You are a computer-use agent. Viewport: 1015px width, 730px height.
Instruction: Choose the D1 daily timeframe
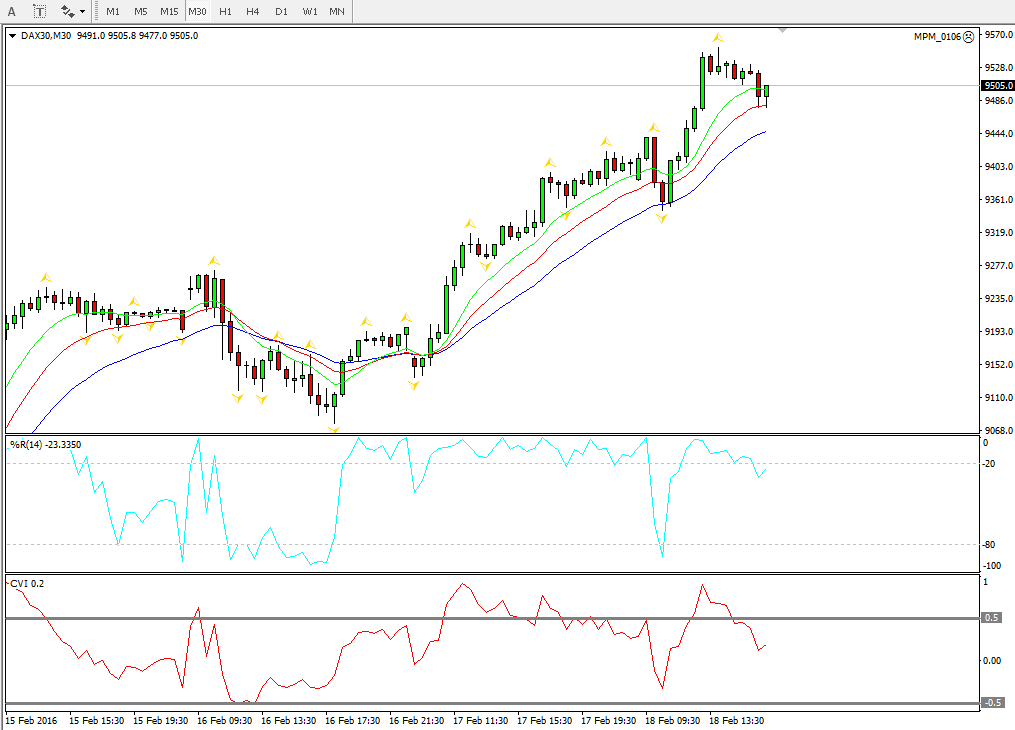[281, 12]
